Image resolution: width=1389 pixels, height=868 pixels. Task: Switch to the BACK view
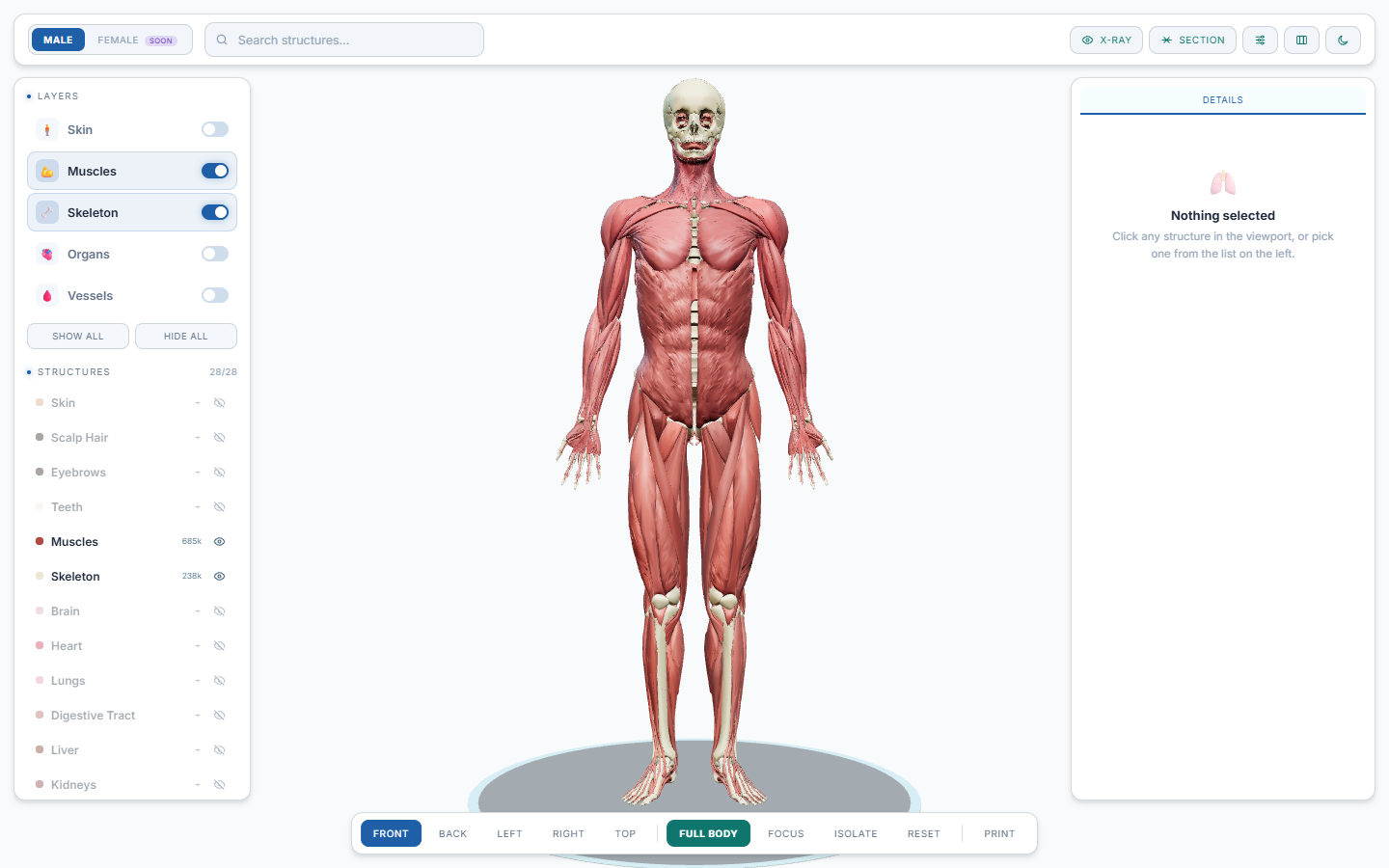point(452,833)
